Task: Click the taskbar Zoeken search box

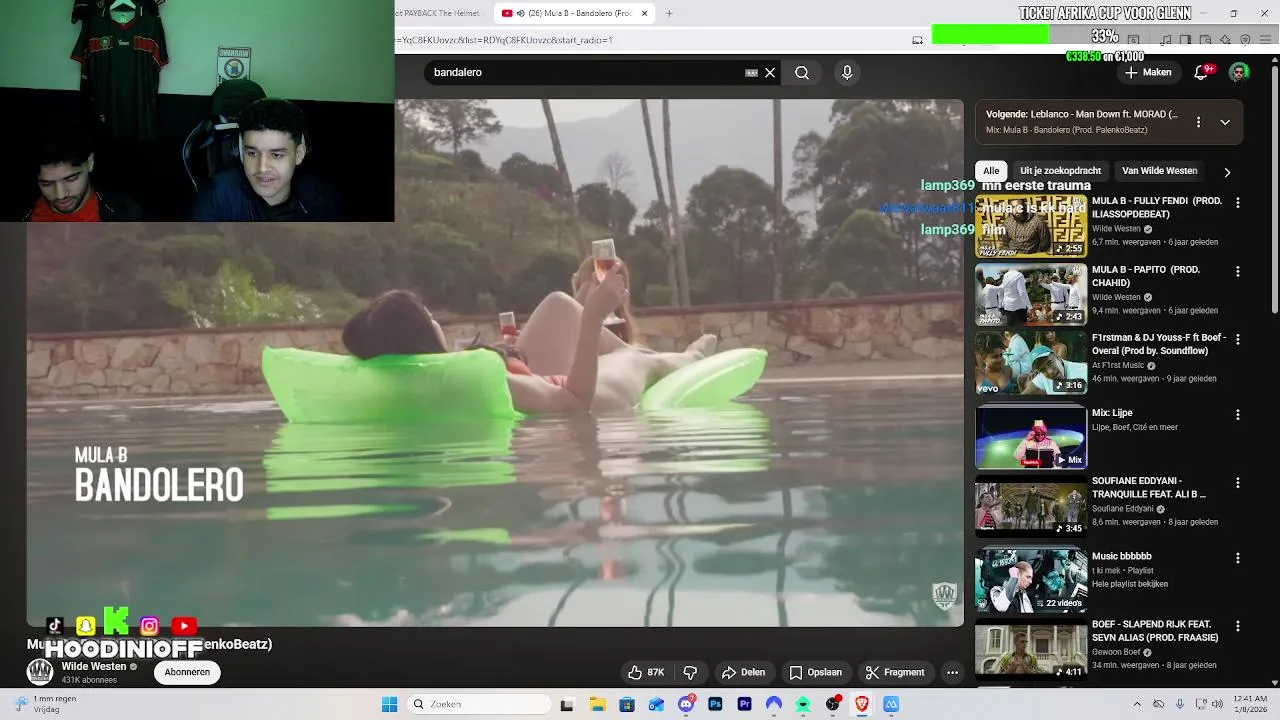Action: [x=480, y=705]
